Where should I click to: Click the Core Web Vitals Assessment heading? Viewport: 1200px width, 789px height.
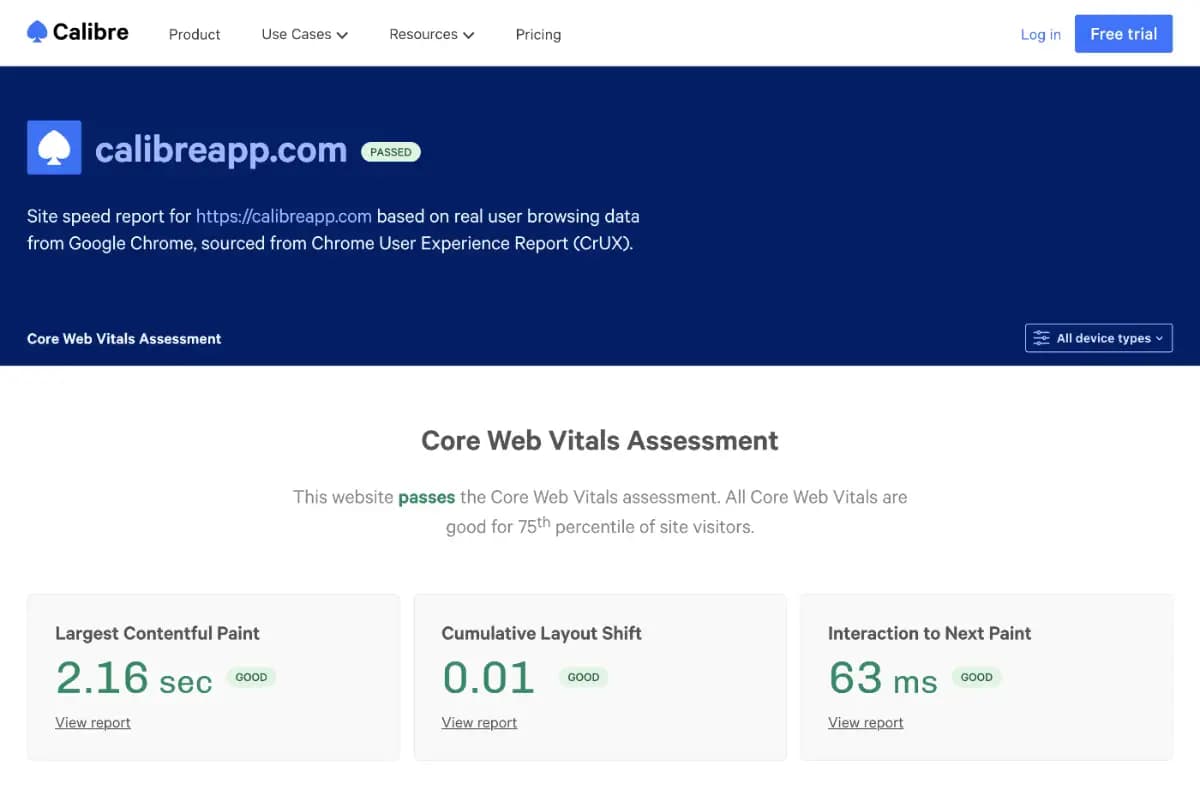click(599, 440)
